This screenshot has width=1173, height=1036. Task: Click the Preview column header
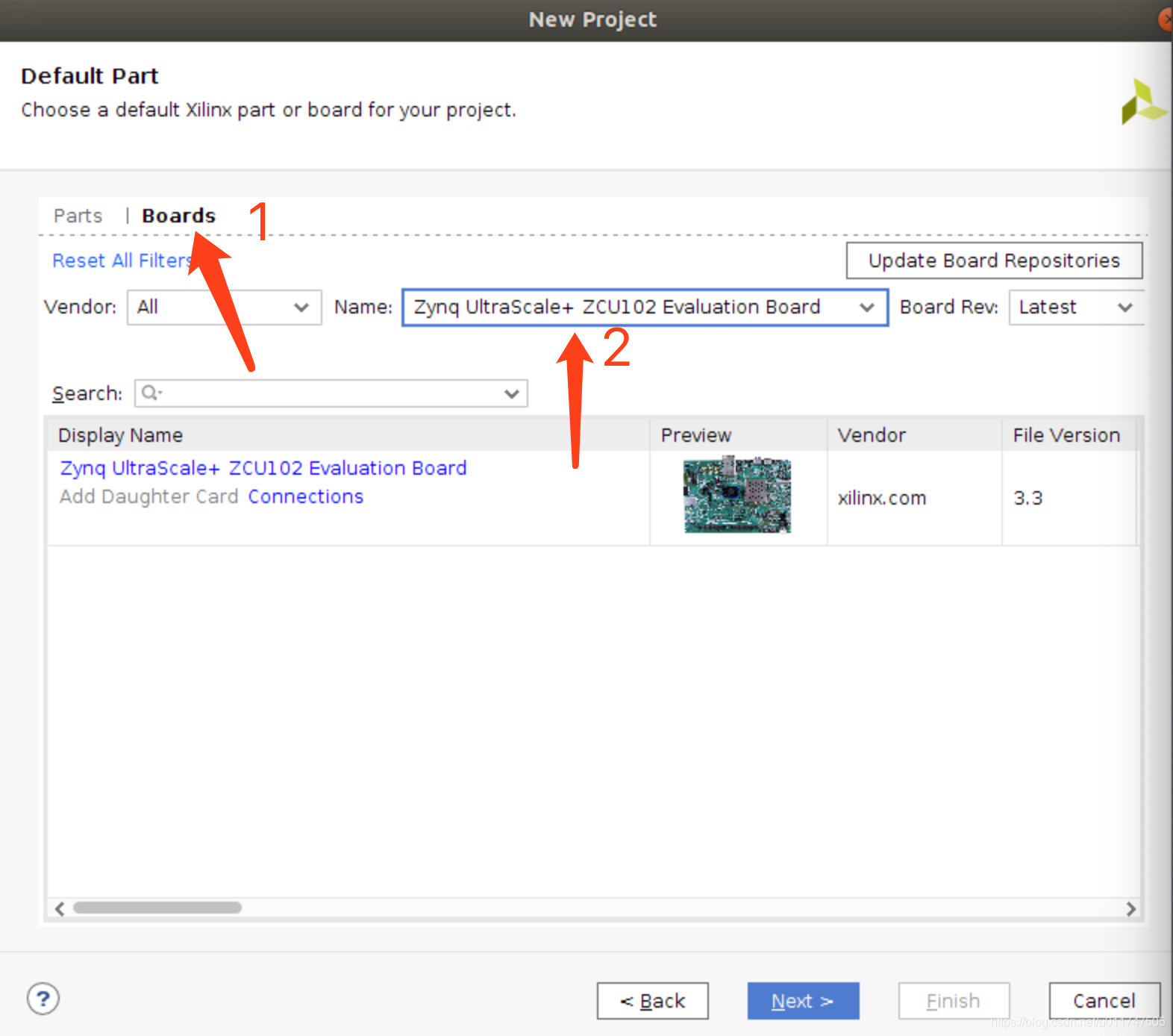click(738, 435)
